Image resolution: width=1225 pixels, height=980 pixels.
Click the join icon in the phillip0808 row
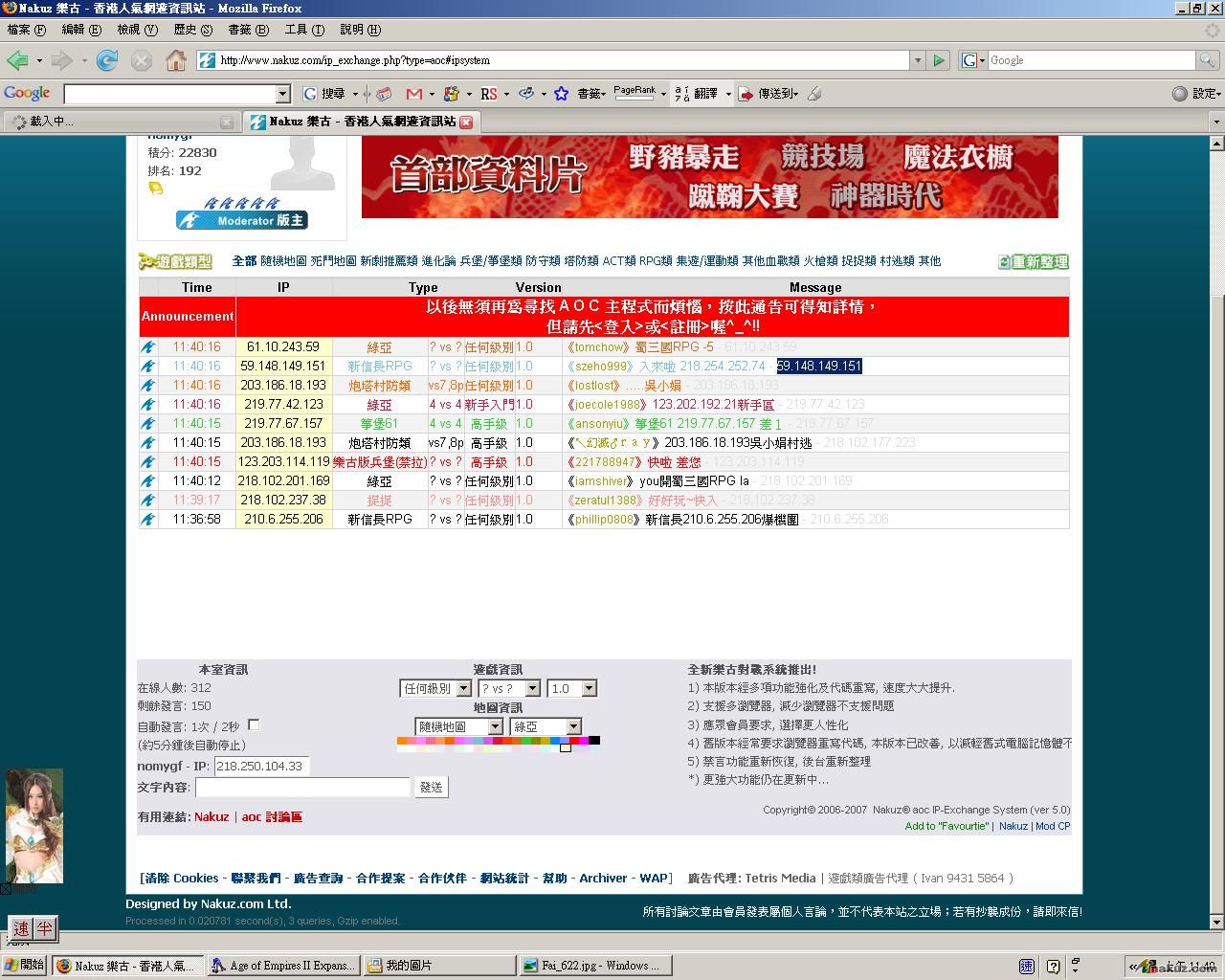(x=148, y=520)
